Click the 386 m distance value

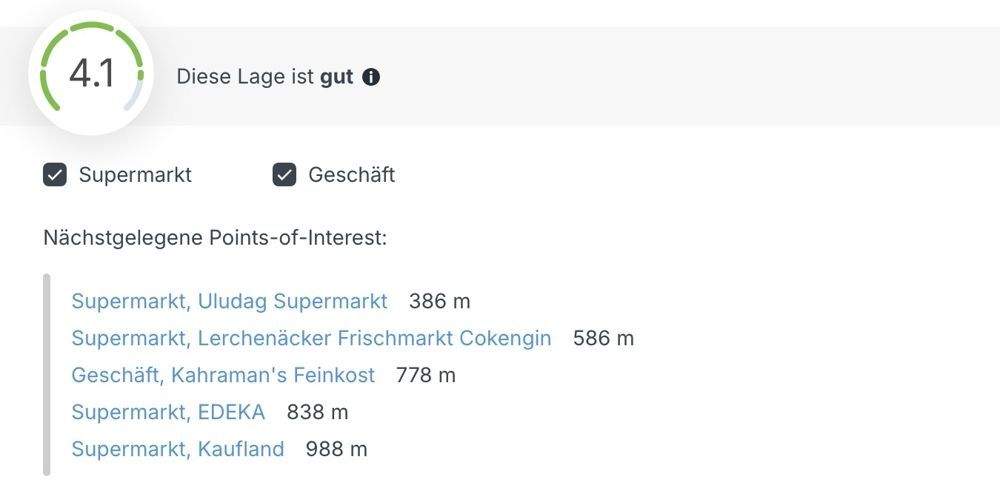(x=439, y=301)
